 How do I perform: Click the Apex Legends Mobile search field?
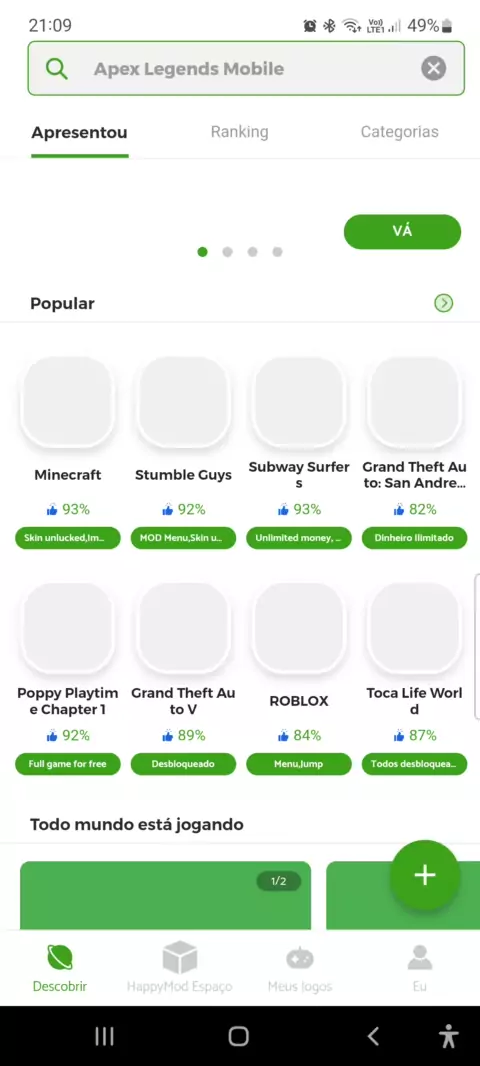click(x=246, y=69)
